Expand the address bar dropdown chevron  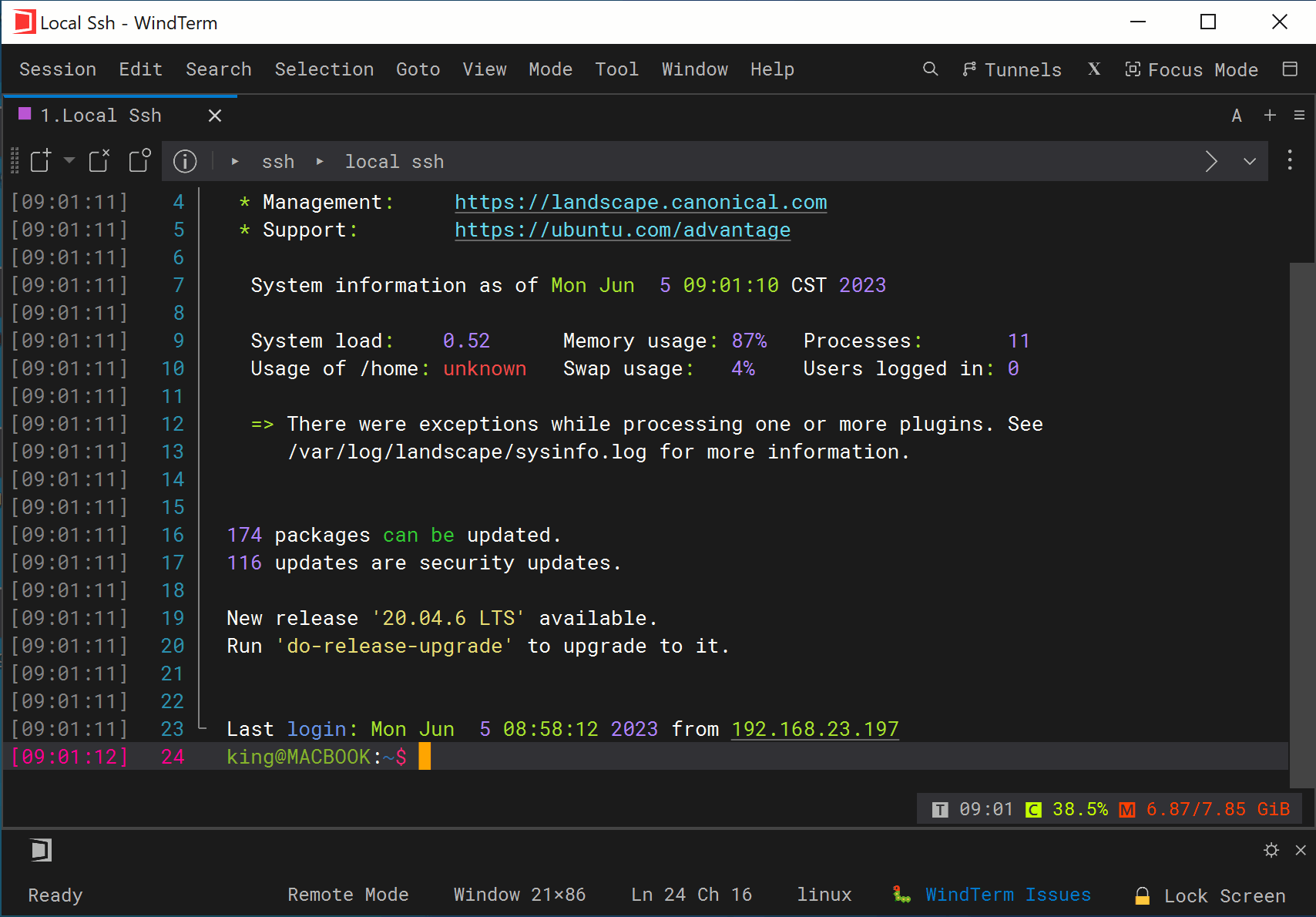coord(1250,161)
